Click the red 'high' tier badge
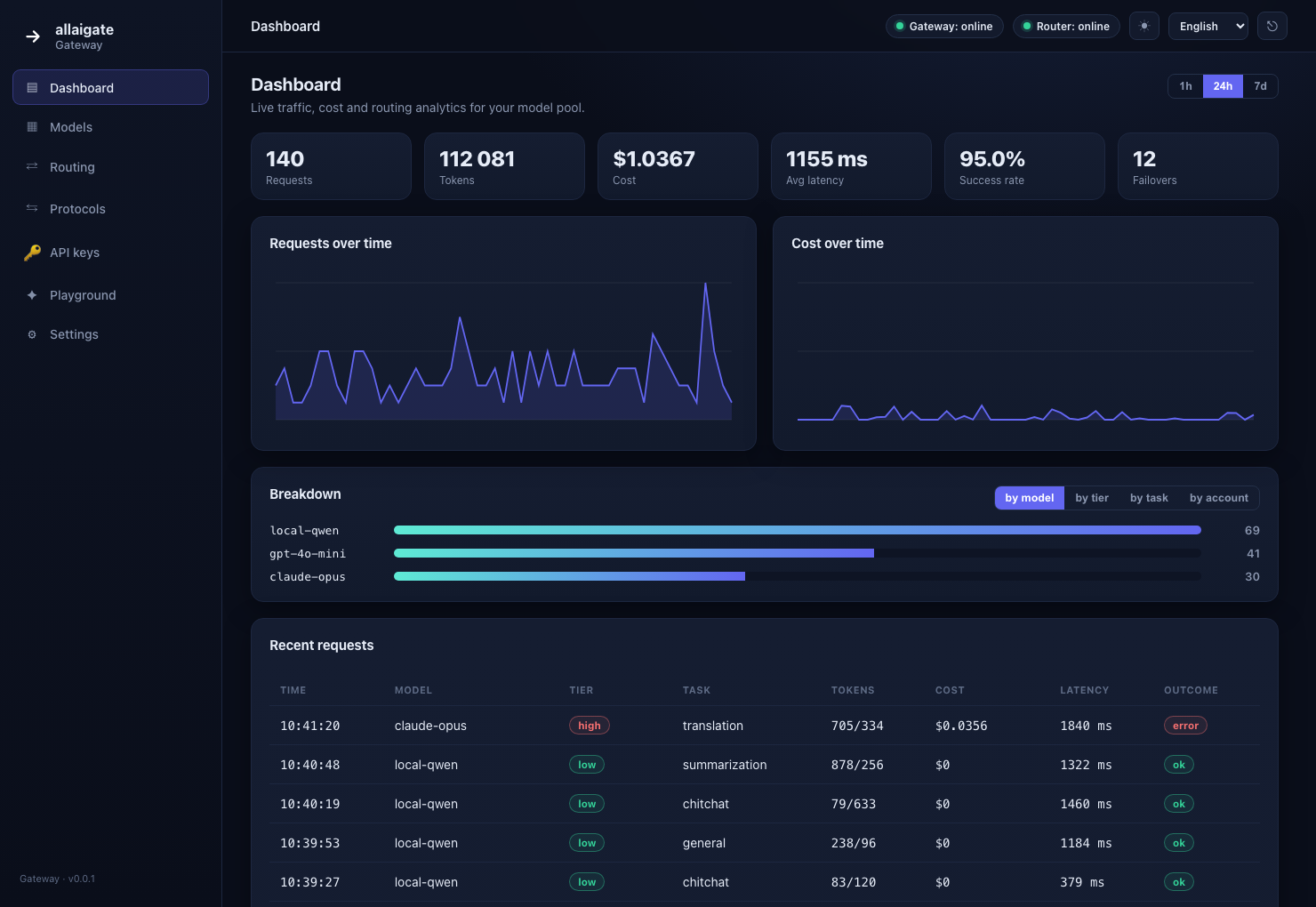 point(589,726)
